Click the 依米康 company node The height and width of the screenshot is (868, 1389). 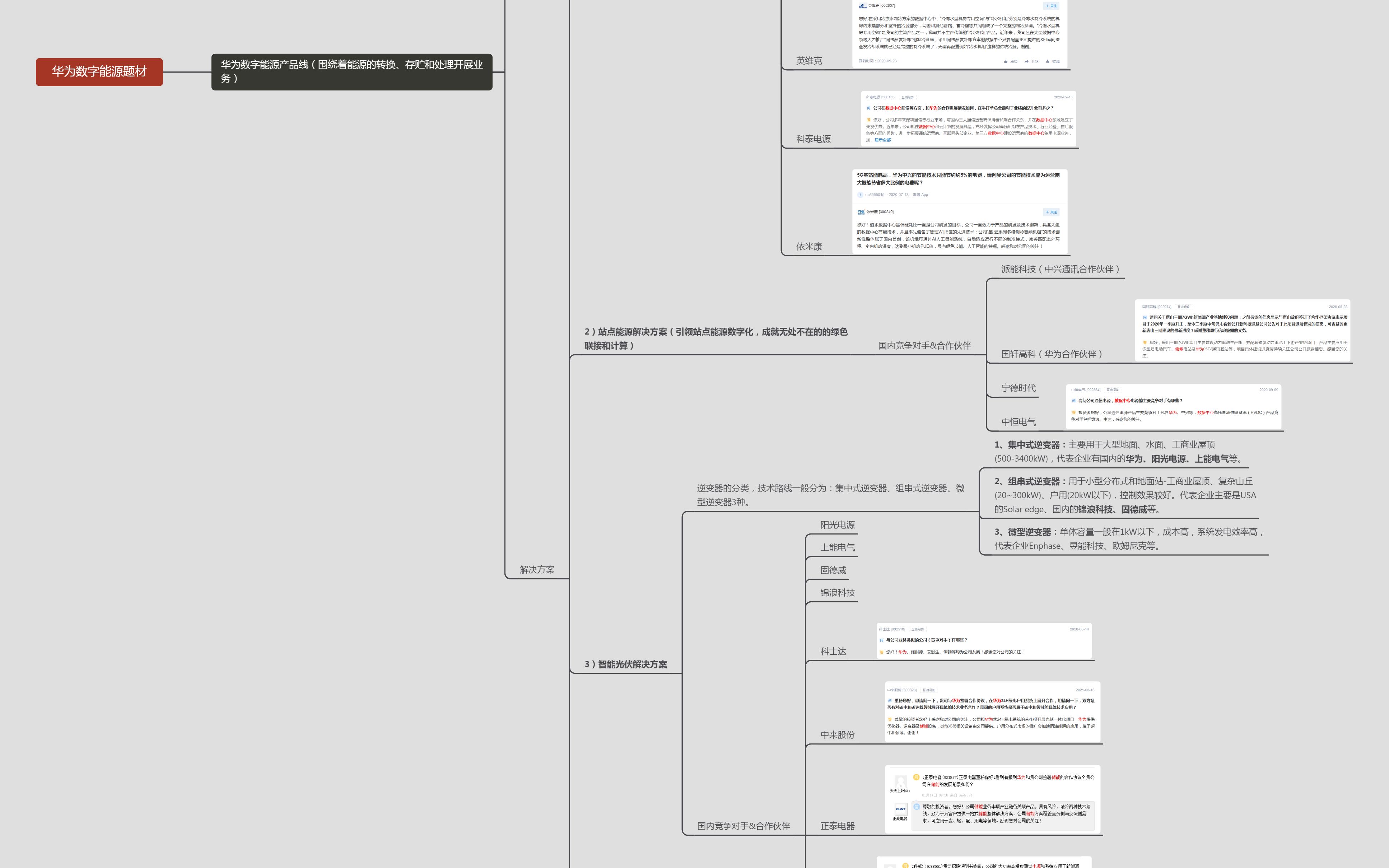[x=809, y=246]
